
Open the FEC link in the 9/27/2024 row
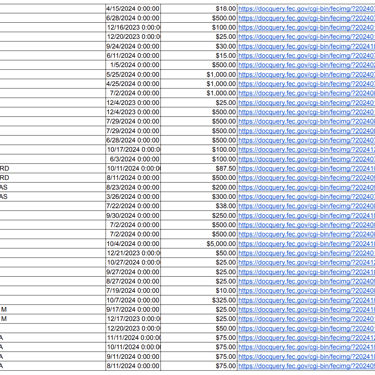(307, 272)
